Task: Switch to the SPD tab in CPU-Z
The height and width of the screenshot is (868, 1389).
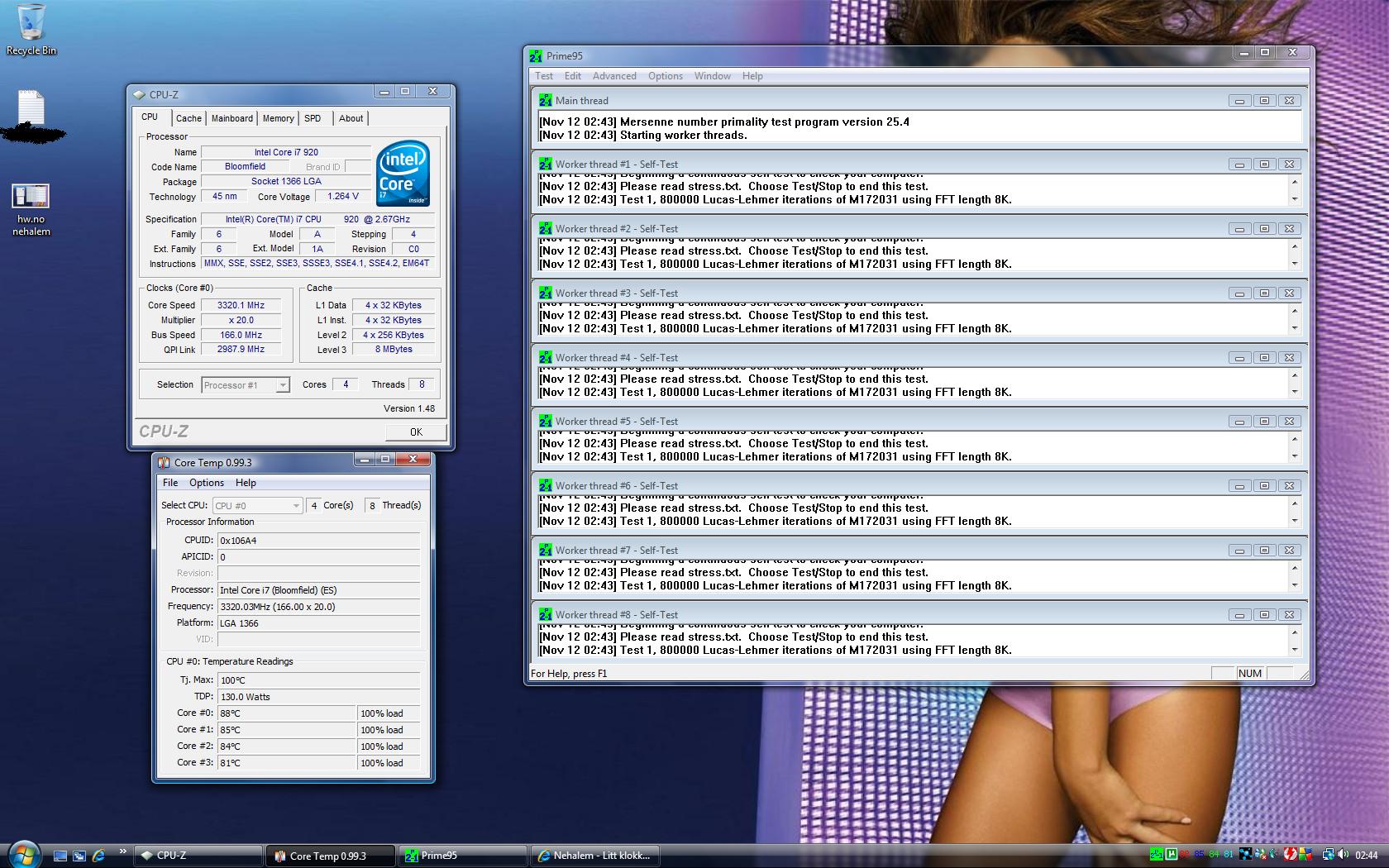Action: tap(313, 118)
